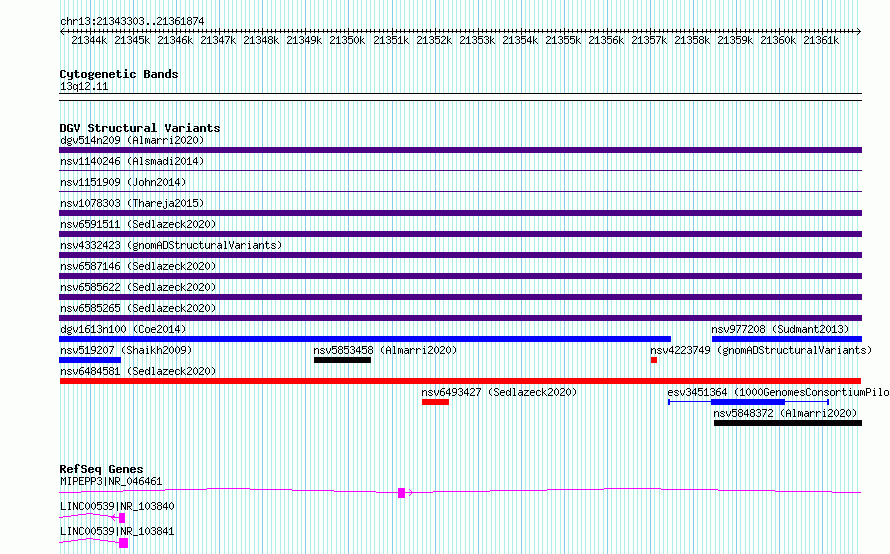This screenshot has width=890, height=554.
Task: Click the magenta MIPEPP3 exon block
Action: click(401, 493)
